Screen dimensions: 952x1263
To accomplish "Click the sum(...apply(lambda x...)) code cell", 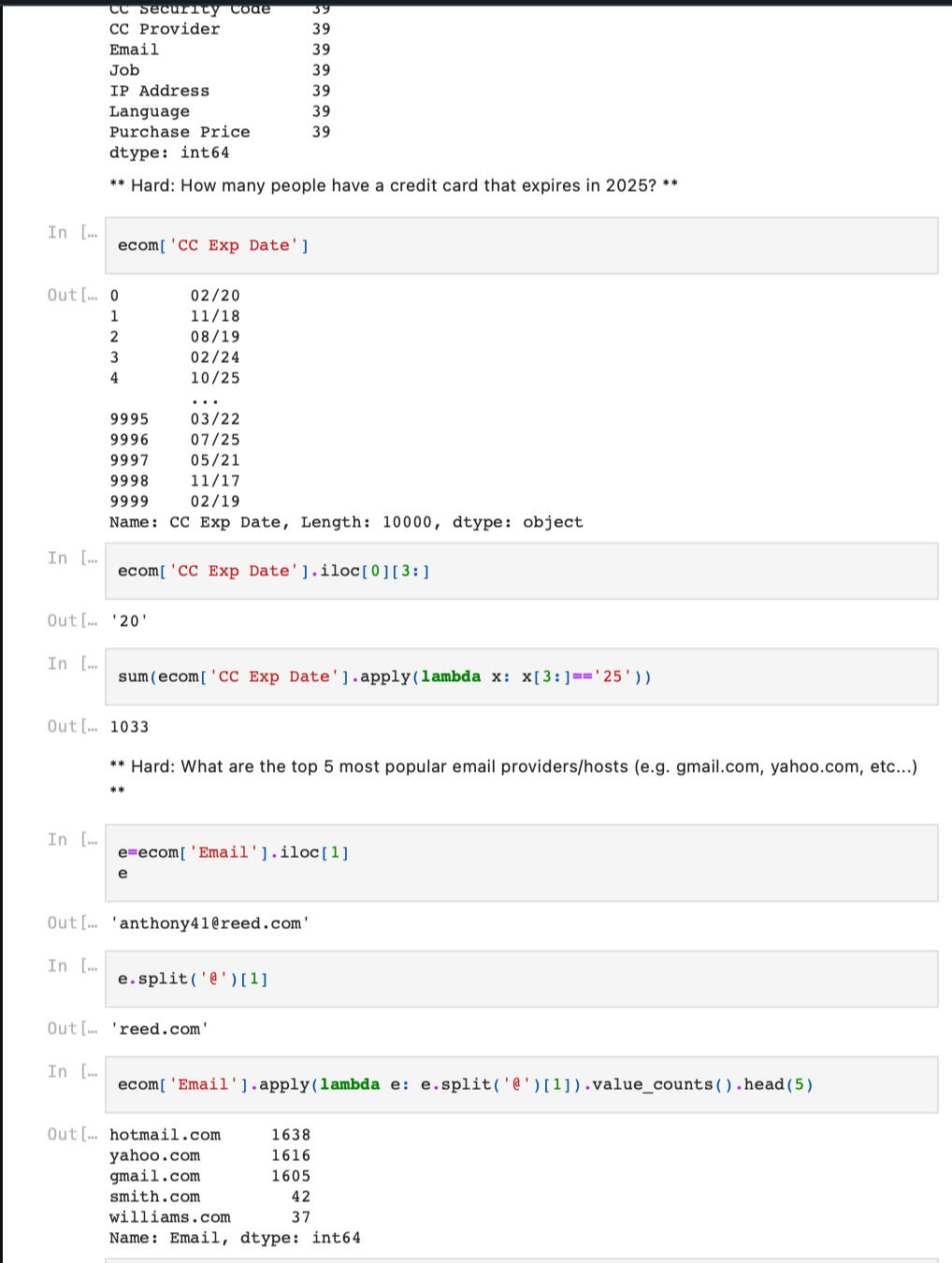I will tap(520, 677).
